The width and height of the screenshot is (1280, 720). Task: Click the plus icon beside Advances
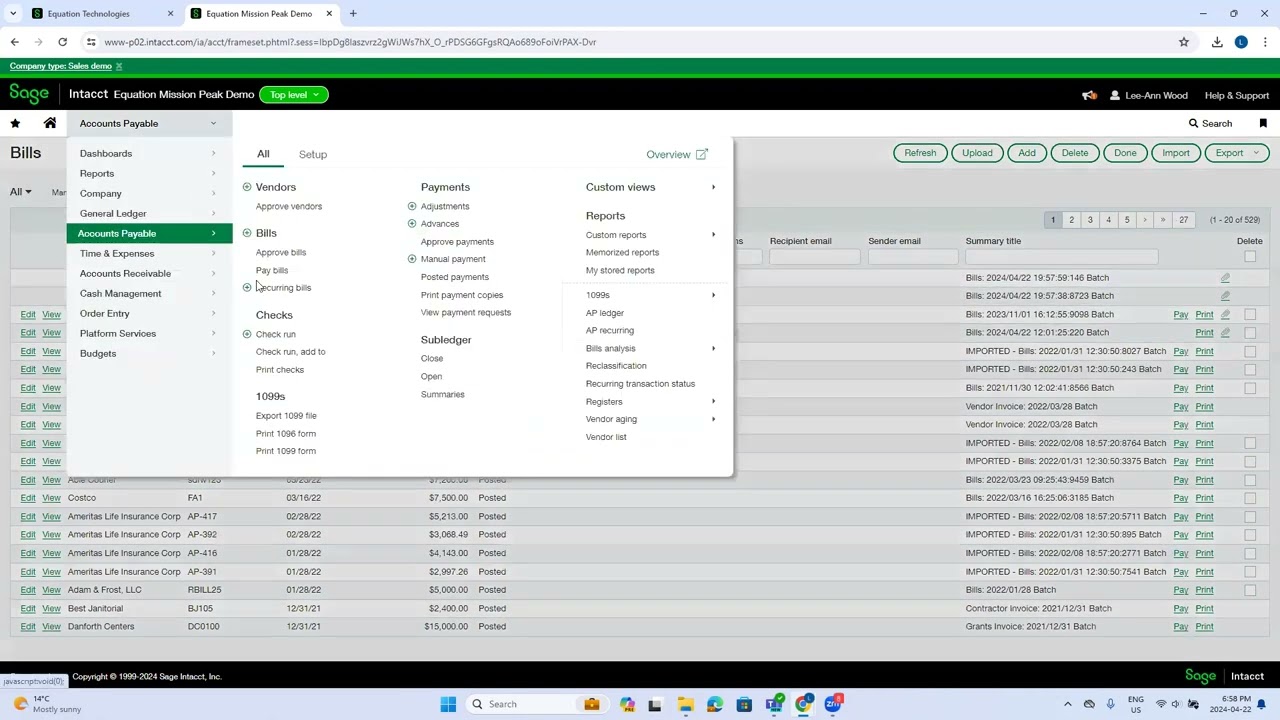[412, 224]
